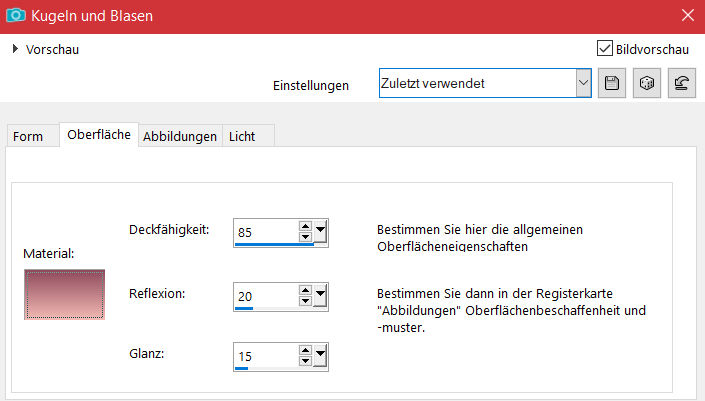Switch to the Abbildungen tab

tap(180, 136)
